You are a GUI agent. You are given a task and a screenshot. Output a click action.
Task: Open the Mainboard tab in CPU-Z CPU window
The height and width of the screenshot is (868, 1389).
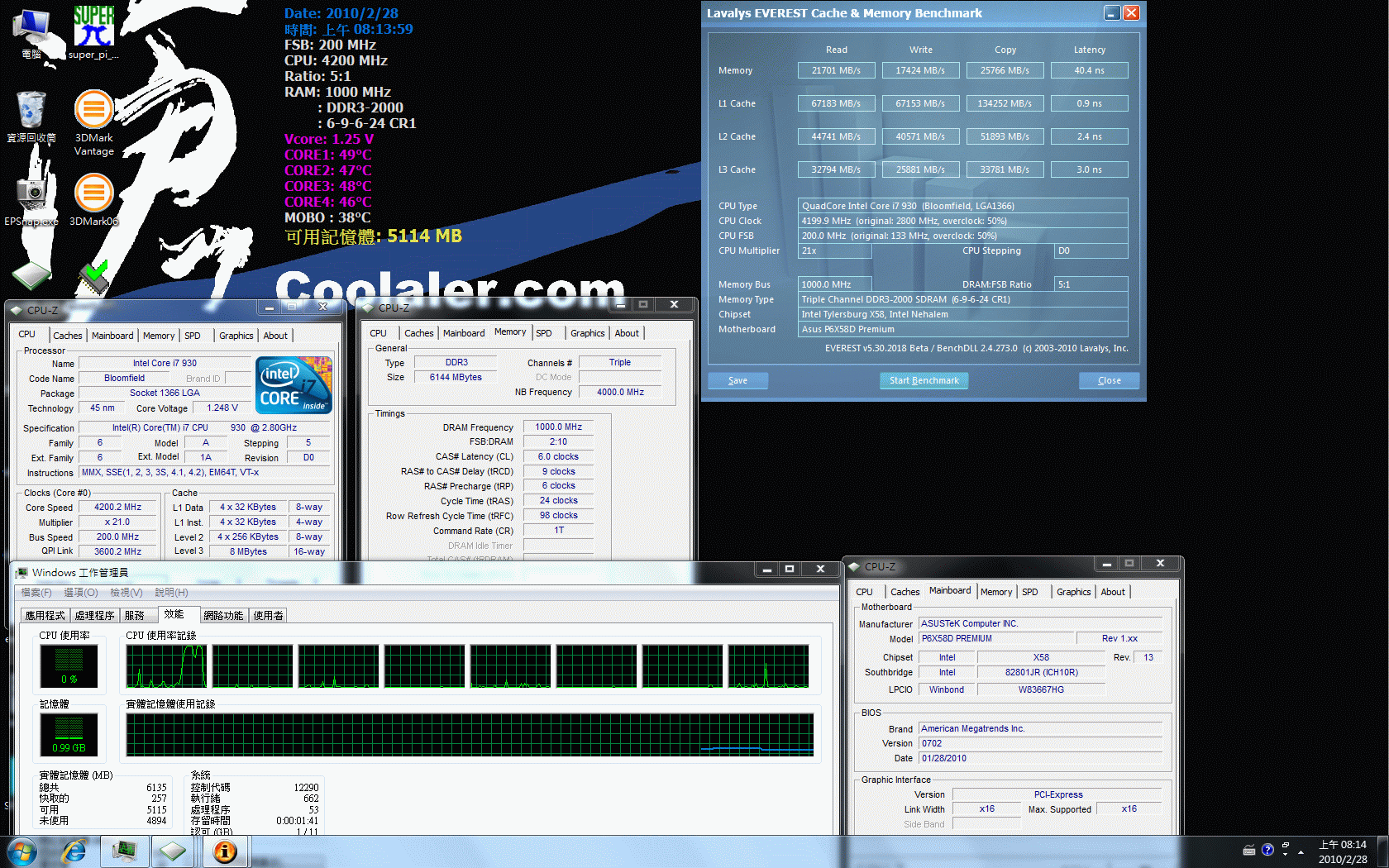click(112, 336)
